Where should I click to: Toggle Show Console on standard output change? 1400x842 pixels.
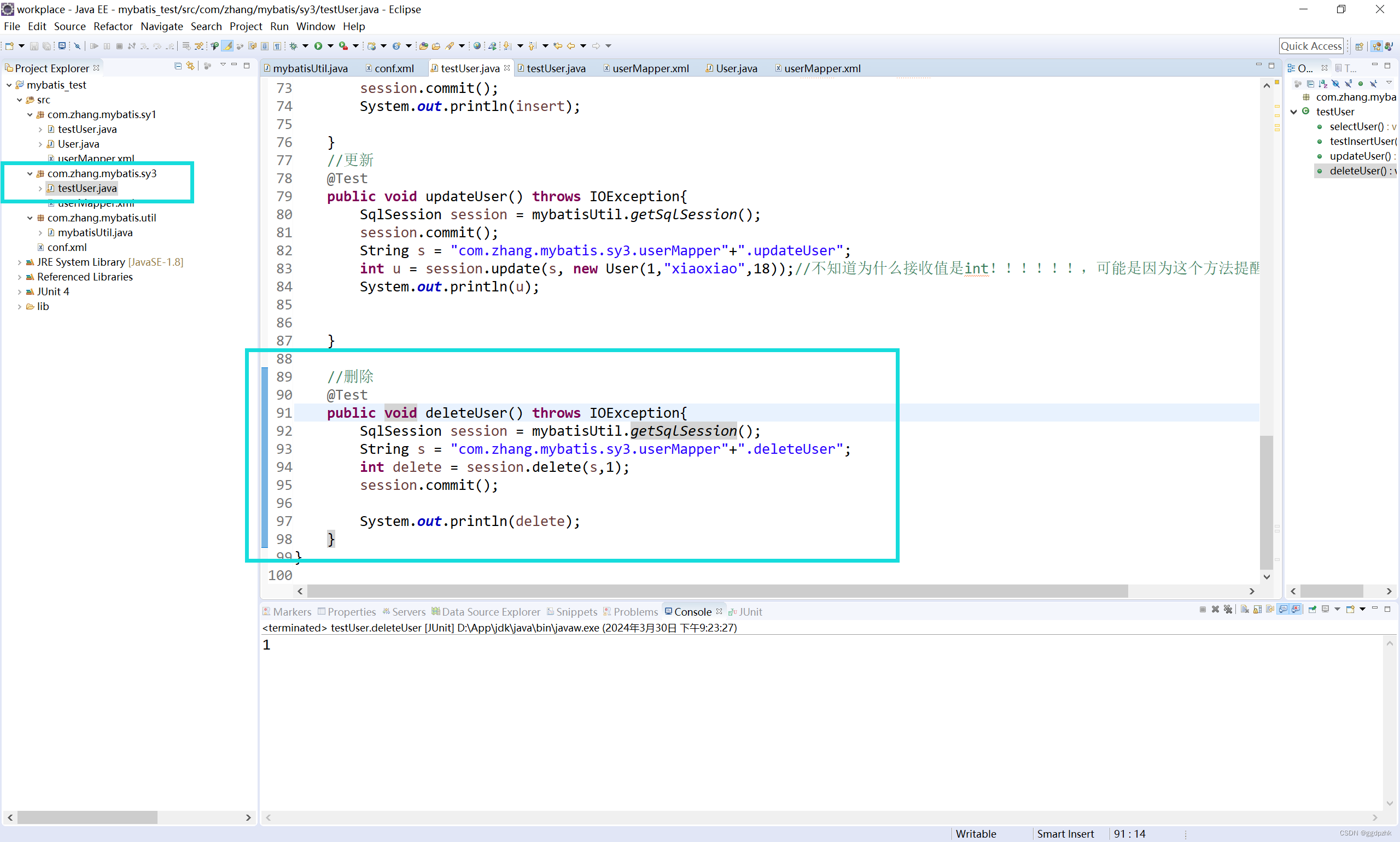(x=1282, y=610)
